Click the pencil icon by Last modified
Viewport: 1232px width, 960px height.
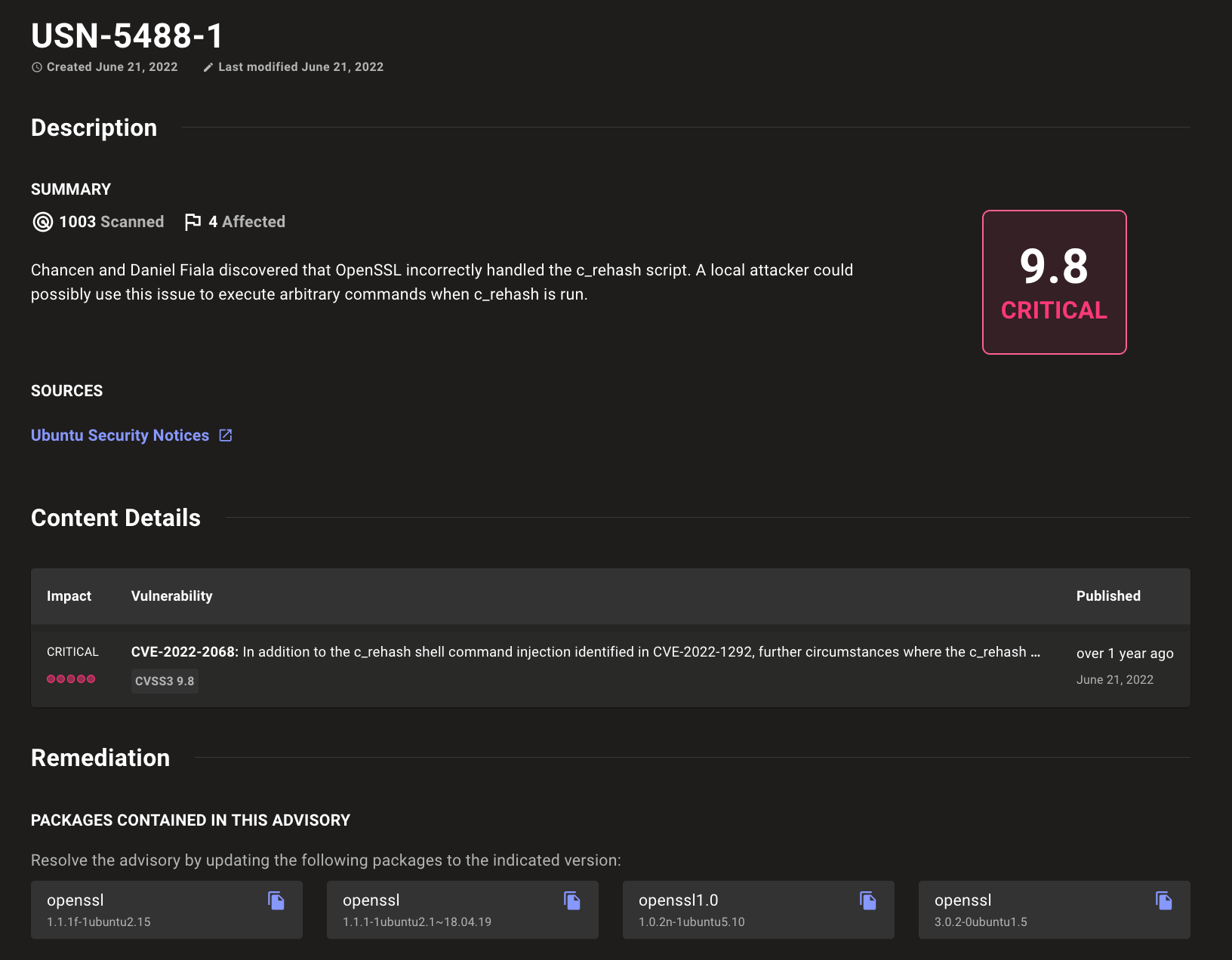tap(208, 67)
